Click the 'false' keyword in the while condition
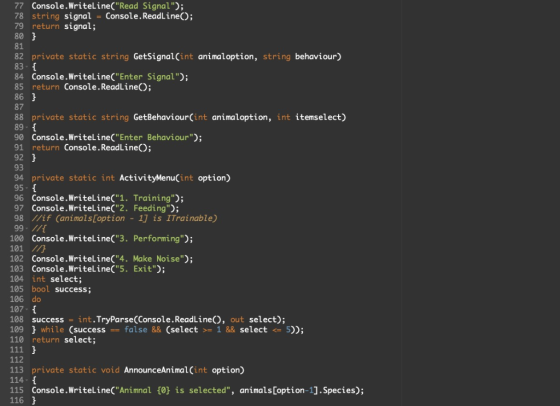Viewport: 560px width, 406px height. click(x=136, y=330)
